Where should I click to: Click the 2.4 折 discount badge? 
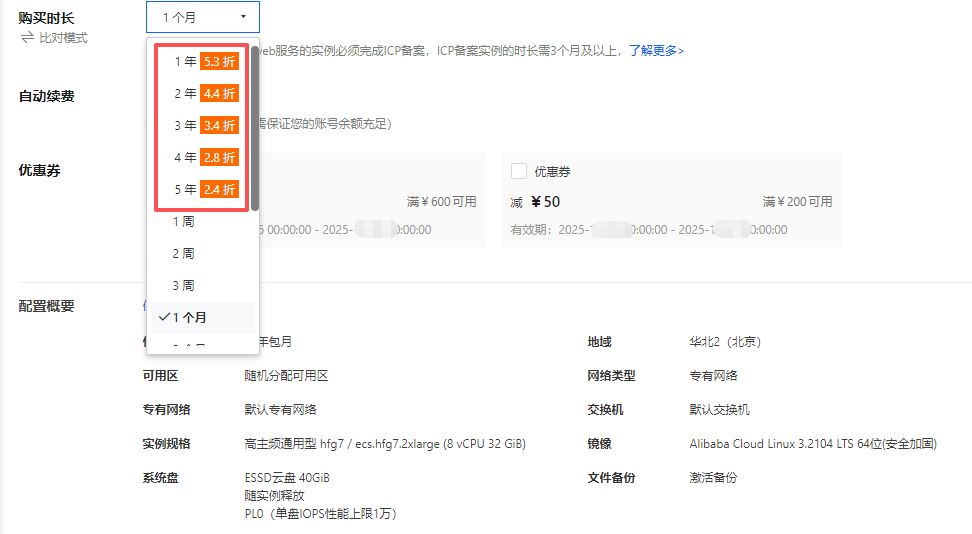(219, 190)
